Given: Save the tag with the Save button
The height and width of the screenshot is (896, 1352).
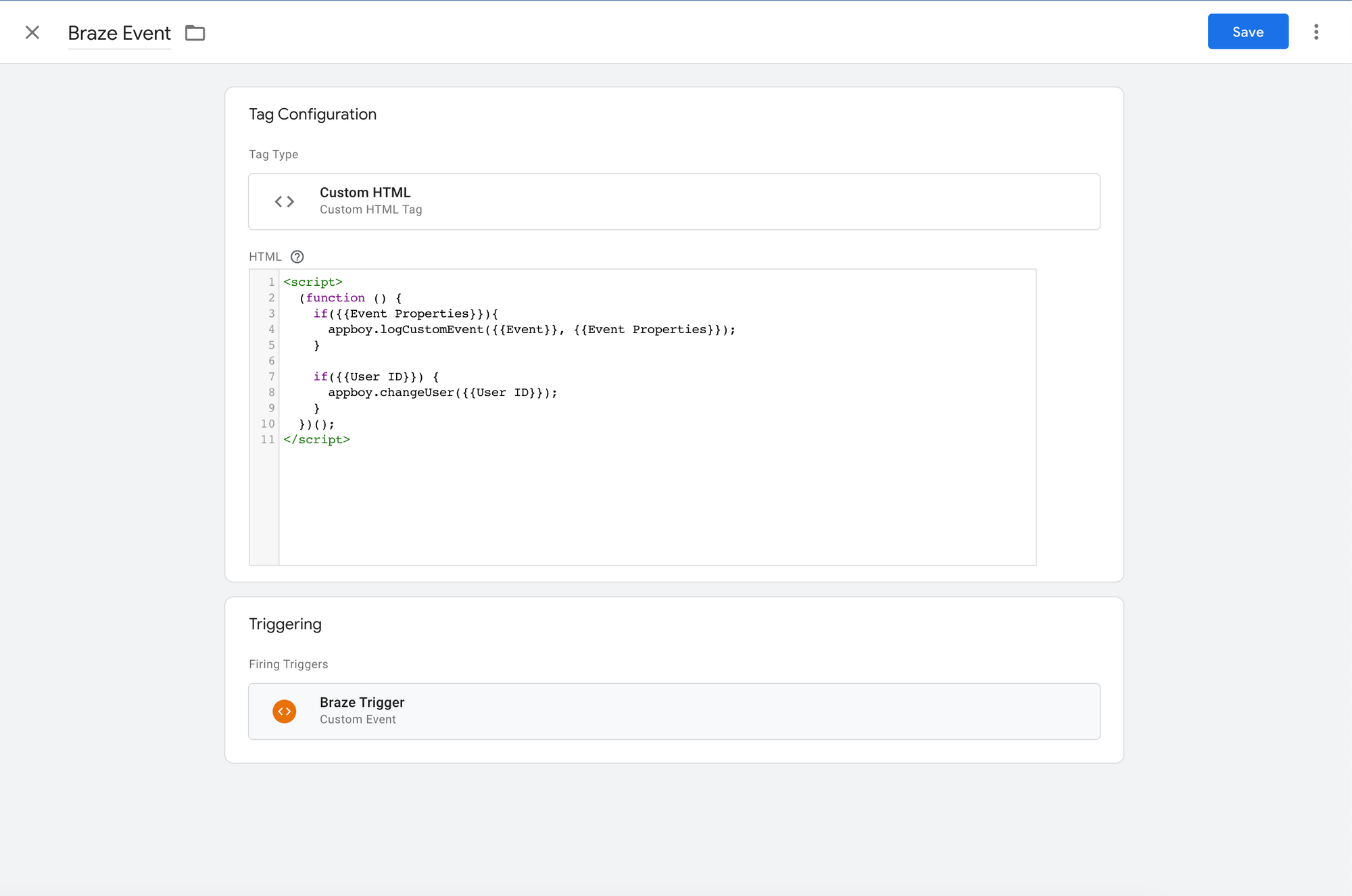Looking at the screenshot, I should 1248,32.
